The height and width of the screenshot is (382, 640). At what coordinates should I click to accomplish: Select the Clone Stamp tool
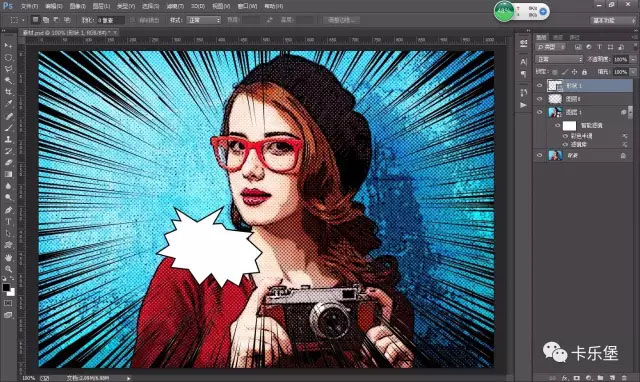pos(8,139)
